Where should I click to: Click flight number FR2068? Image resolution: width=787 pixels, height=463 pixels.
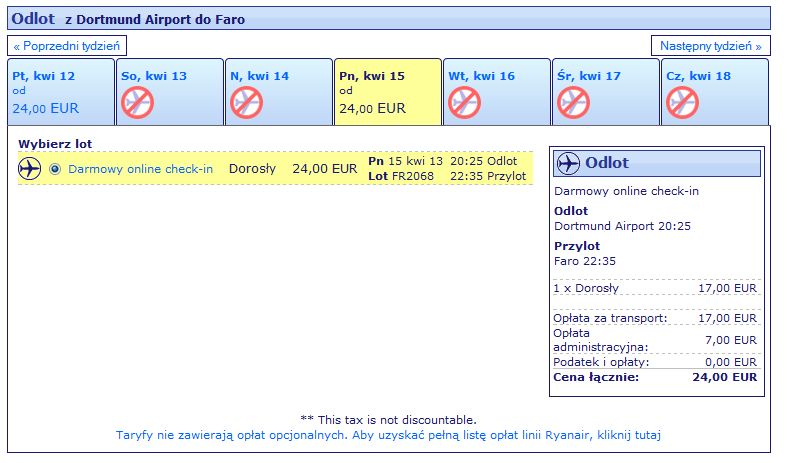click(413, 176)
